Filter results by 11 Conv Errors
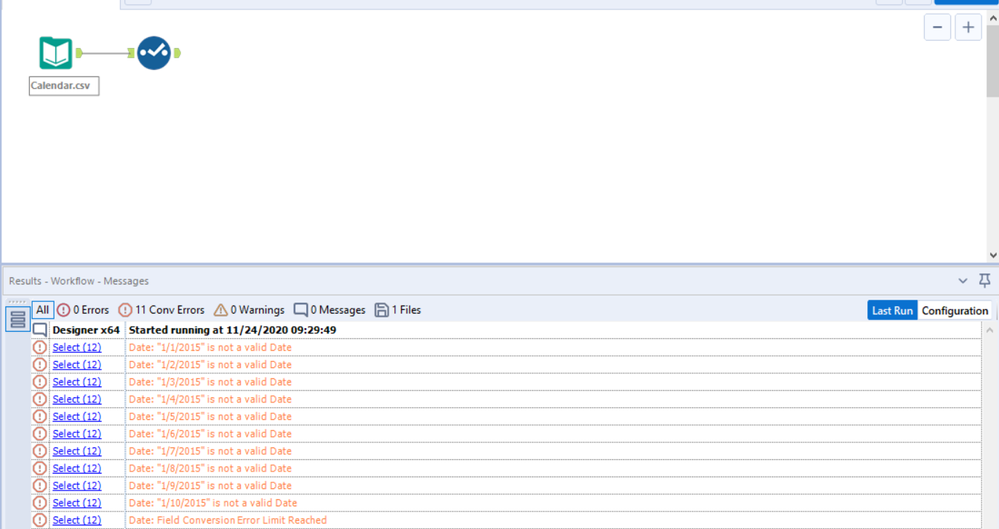Screen dimensions: 999x529 [161, 310]
